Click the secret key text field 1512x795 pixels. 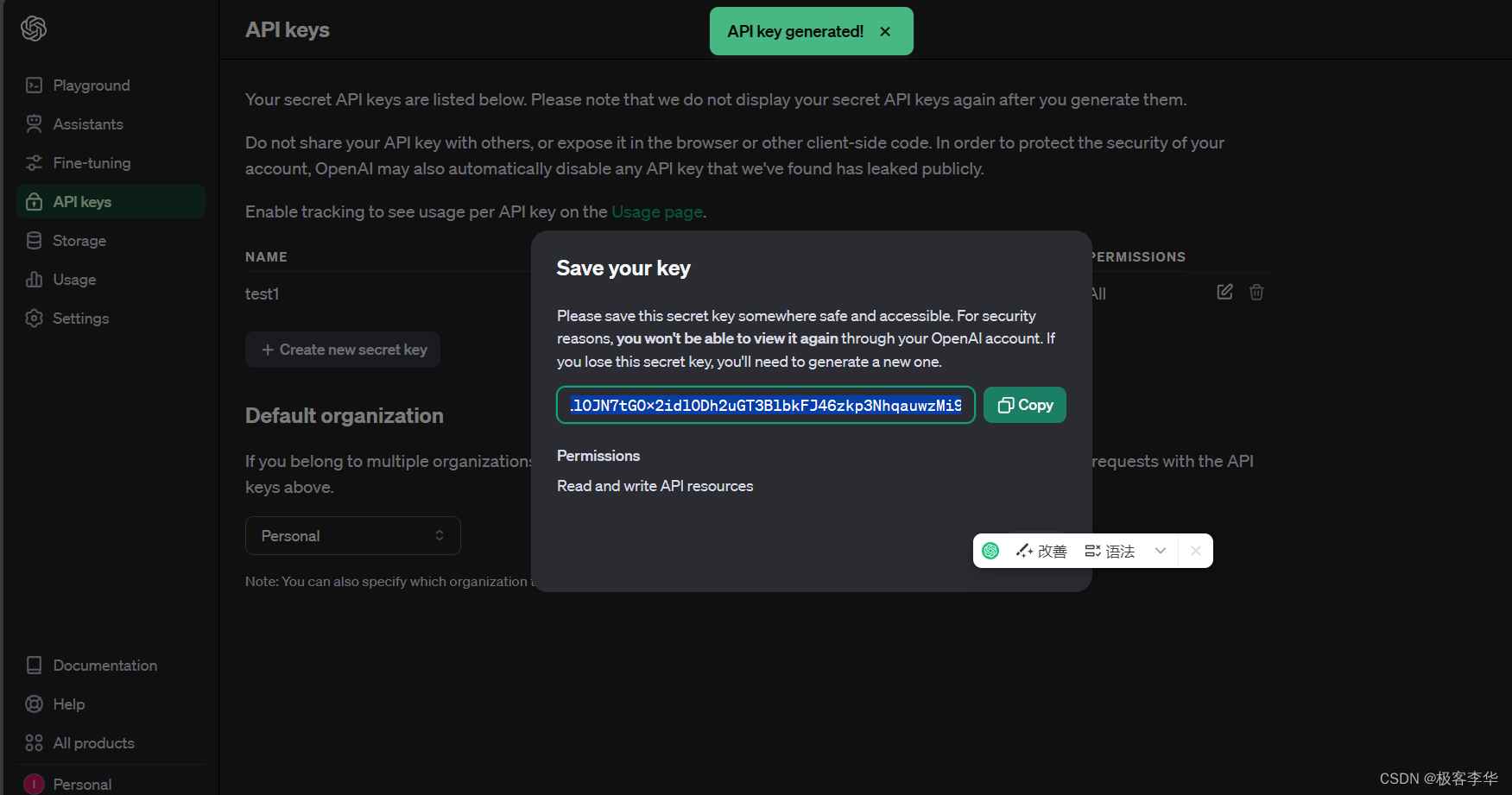(766, 405)
